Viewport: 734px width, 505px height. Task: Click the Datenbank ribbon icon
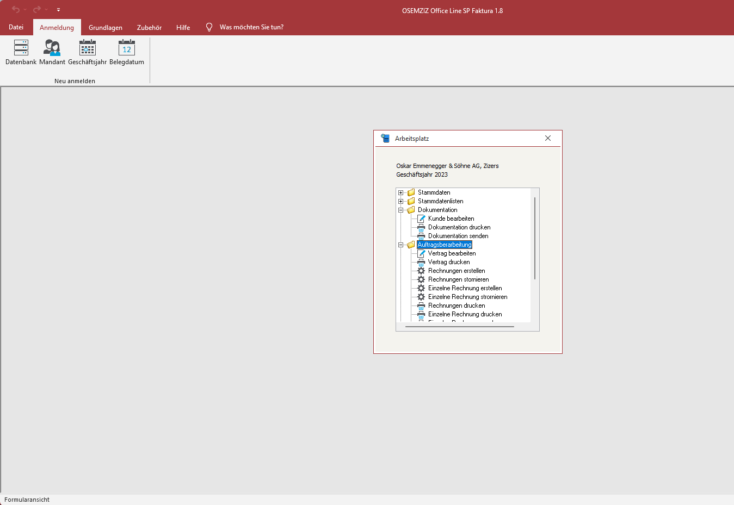(x=21, y=48)
